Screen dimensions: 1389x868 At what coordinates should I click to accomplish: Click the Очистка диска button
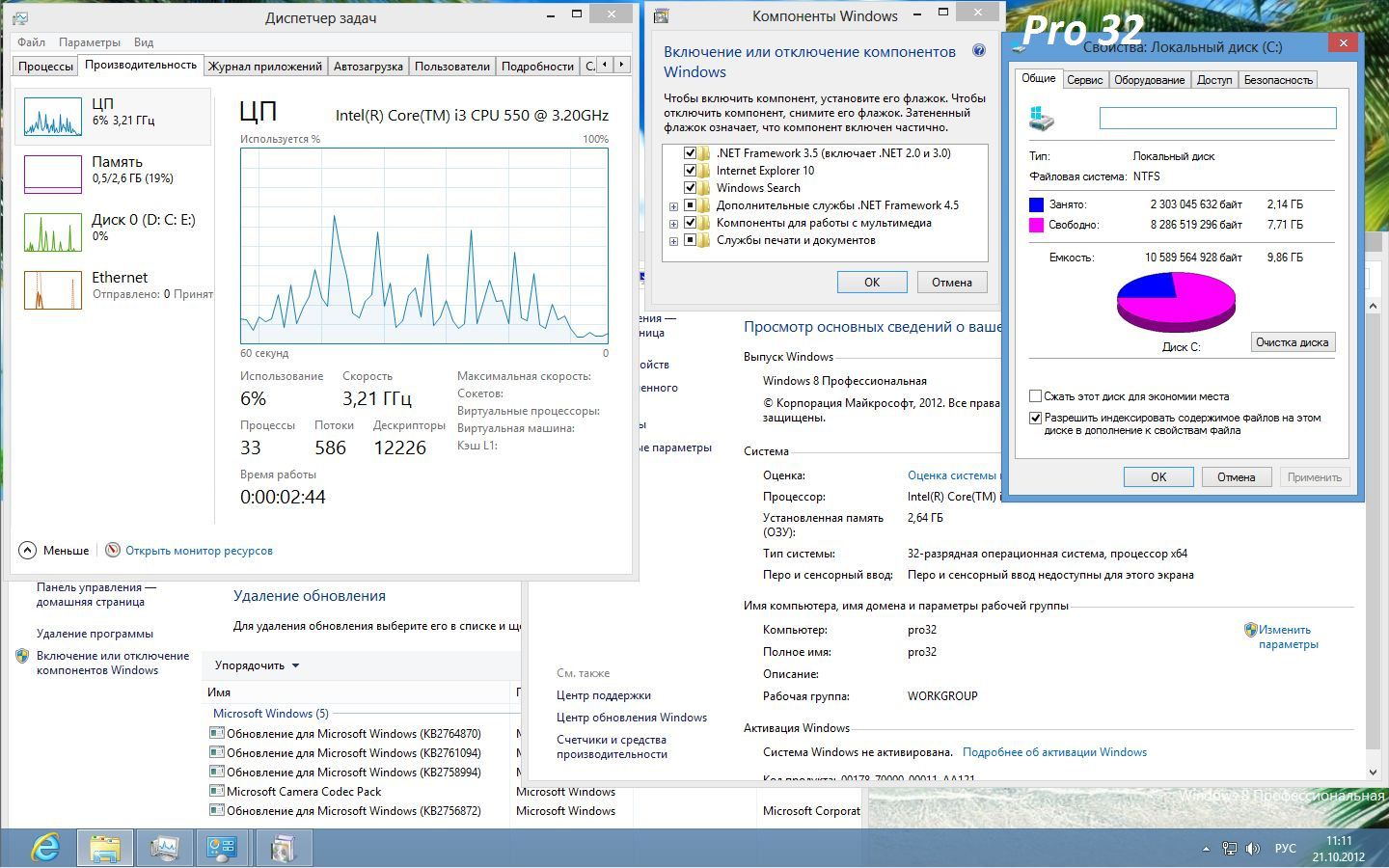tap(1293, 342)
